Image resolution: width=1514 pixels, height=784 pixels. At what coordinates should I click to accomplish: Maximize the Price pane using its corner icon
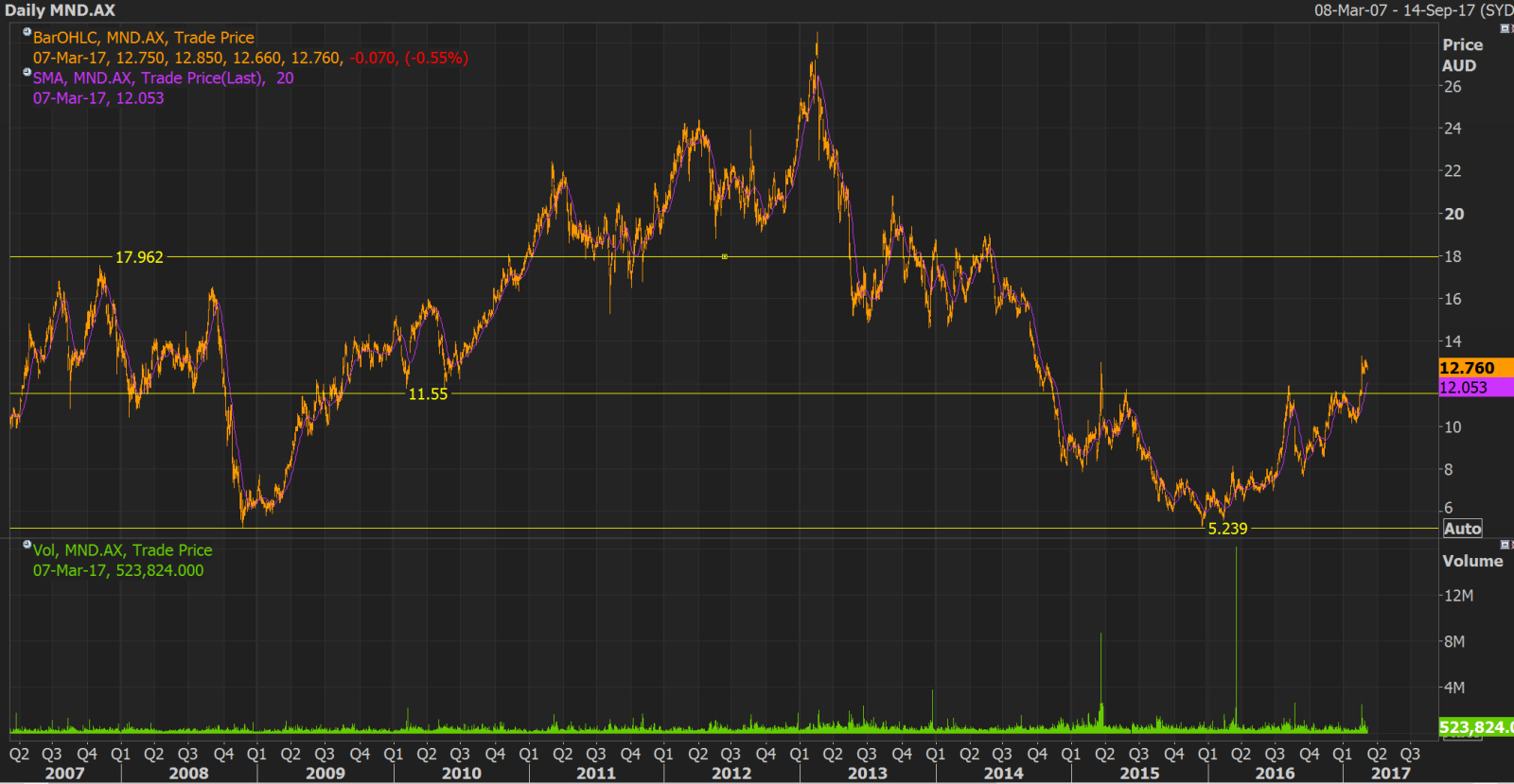tap(1505, 28)
